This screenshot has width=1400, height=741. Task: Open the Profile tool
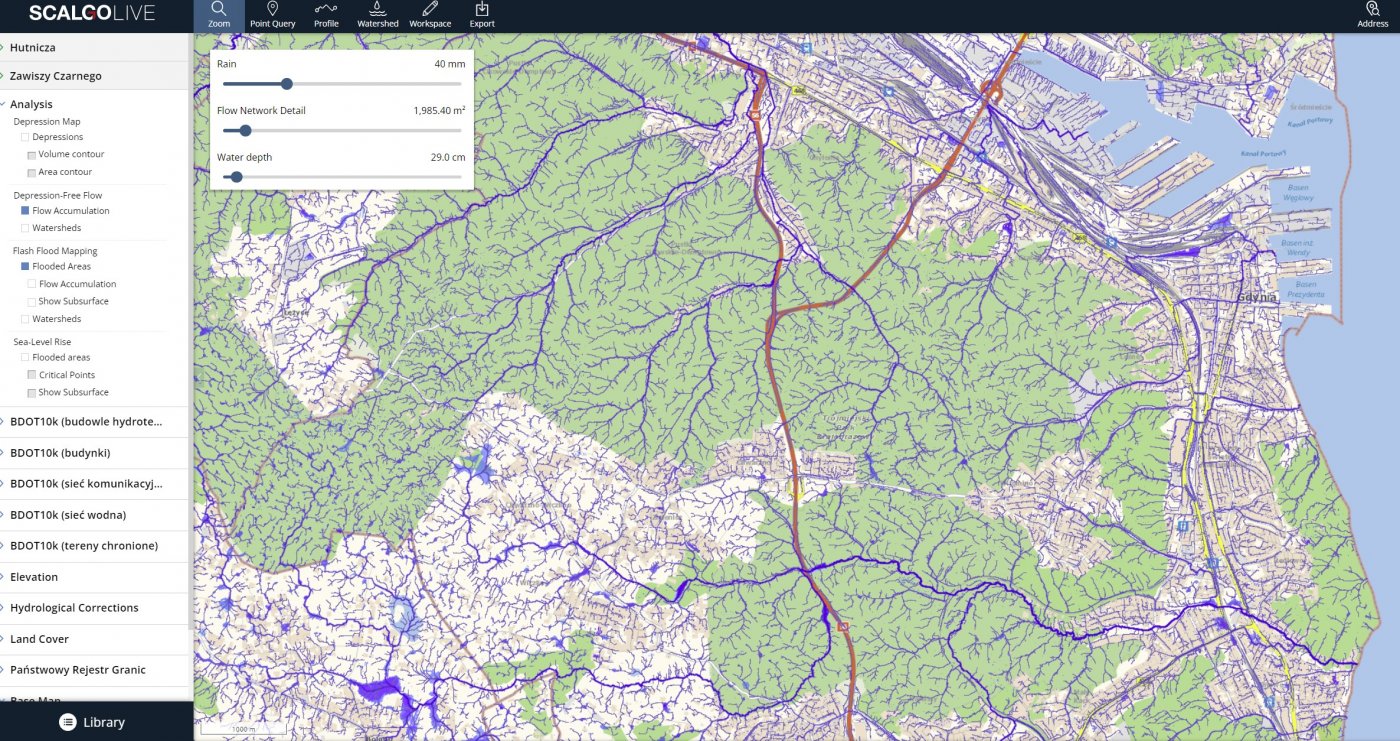click(x=326, y=16)
